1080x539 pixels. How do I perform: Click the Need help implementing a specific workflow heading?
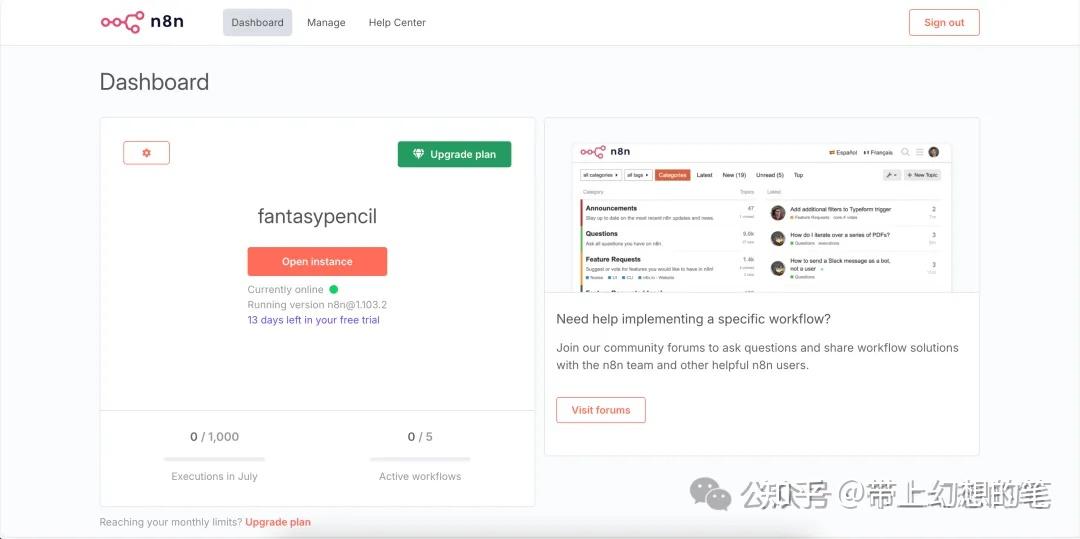click(694, 319)
